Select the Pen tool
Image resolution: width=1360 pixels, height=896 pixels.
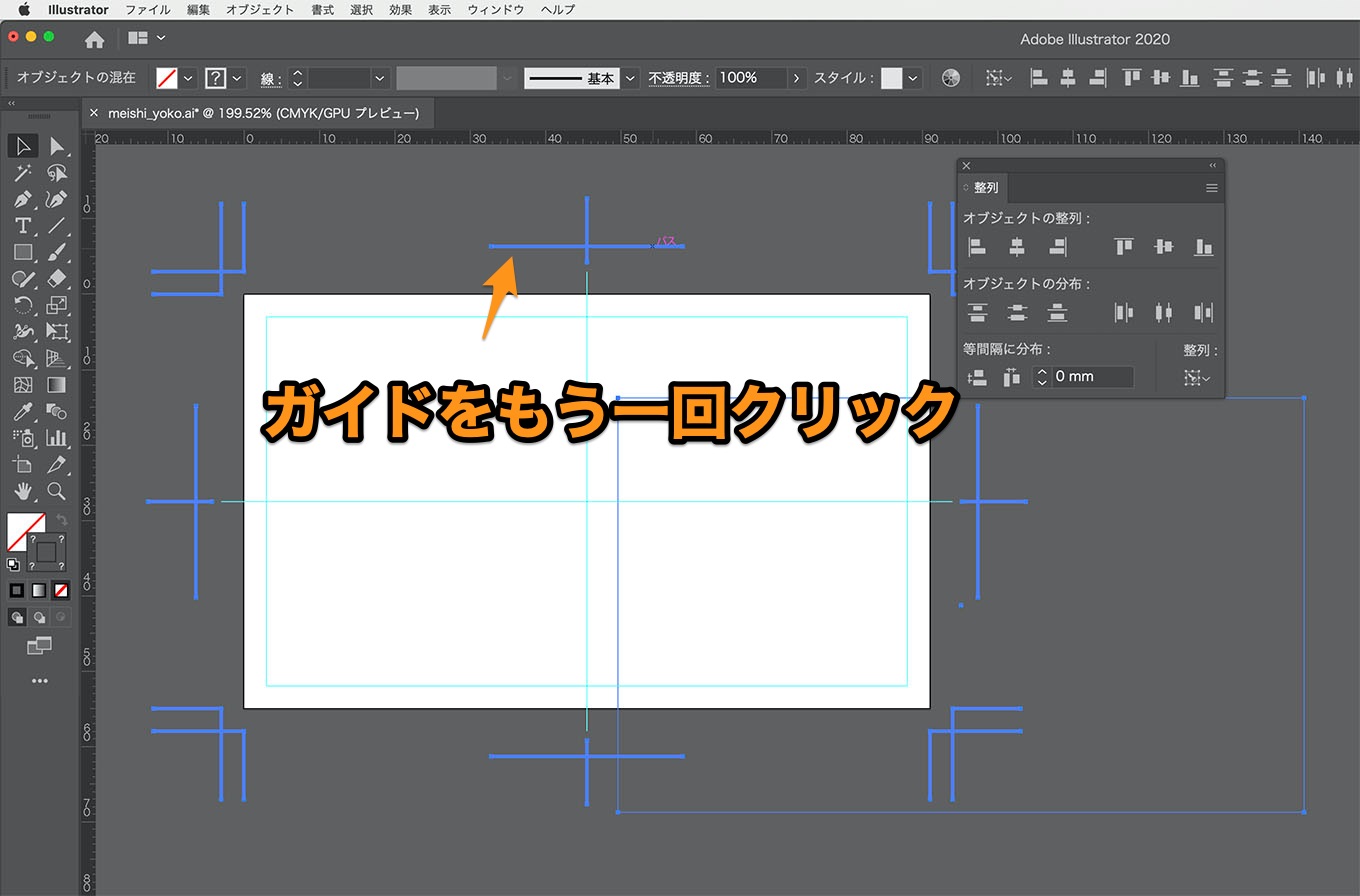coord(23,199)
